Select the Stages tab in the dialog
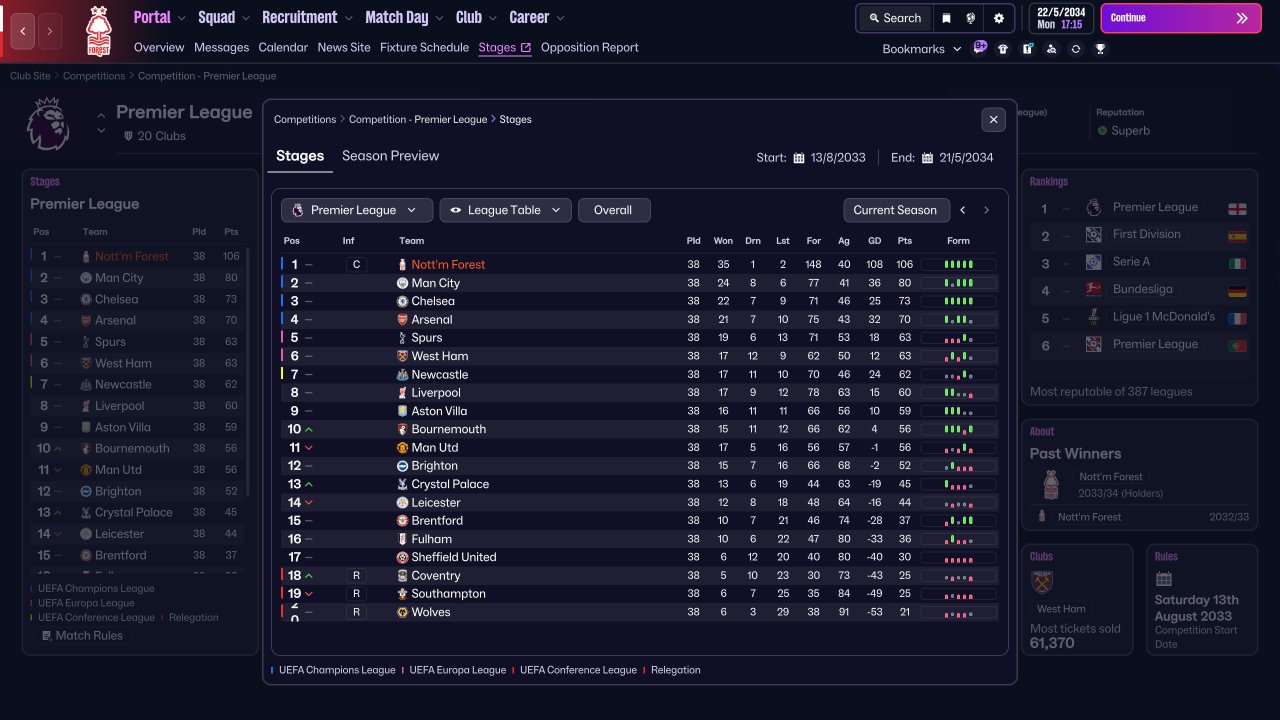 (300, 156)
